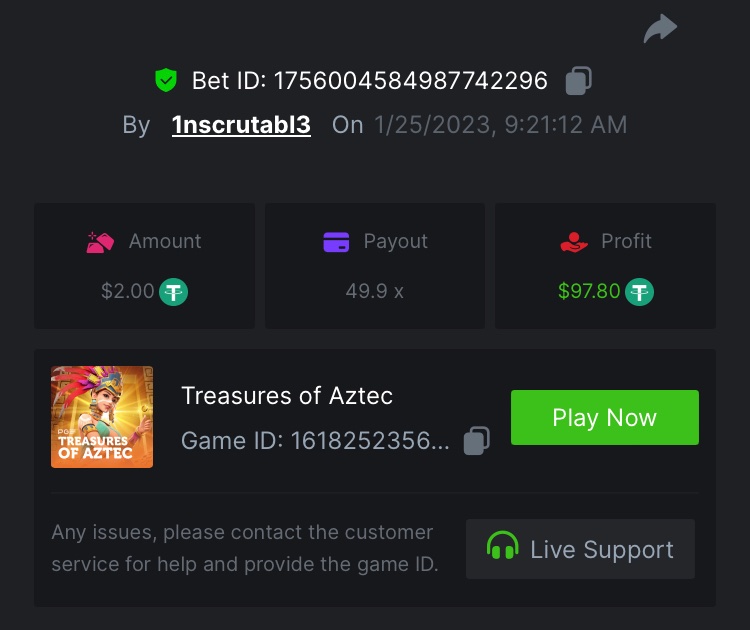
Task: Open the 1nscrutabl3 user profile
Action: click(x=241, y=125)
